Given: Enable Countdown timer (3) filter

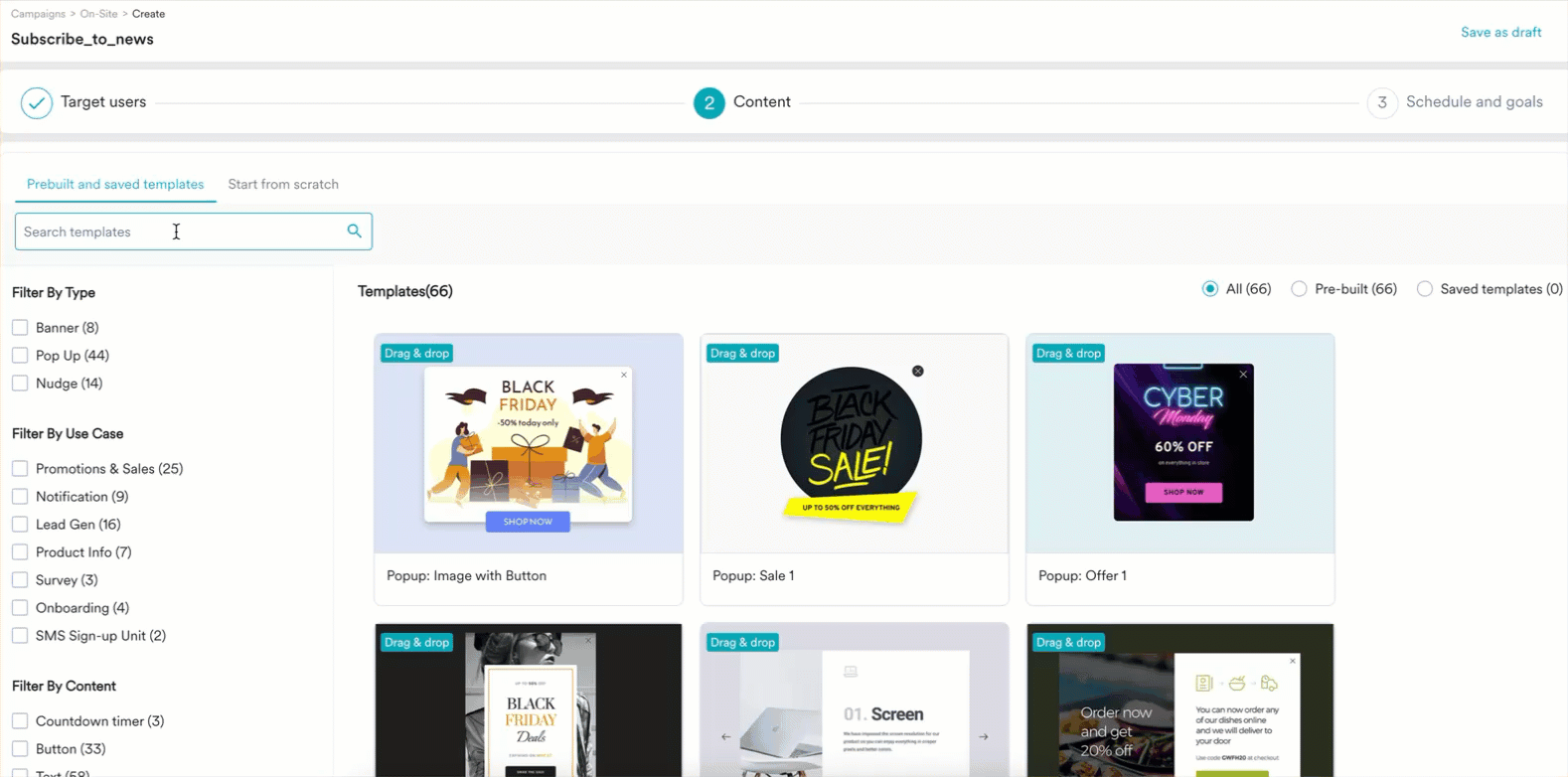Looking at the screenshot, I should tap(20, 720).
